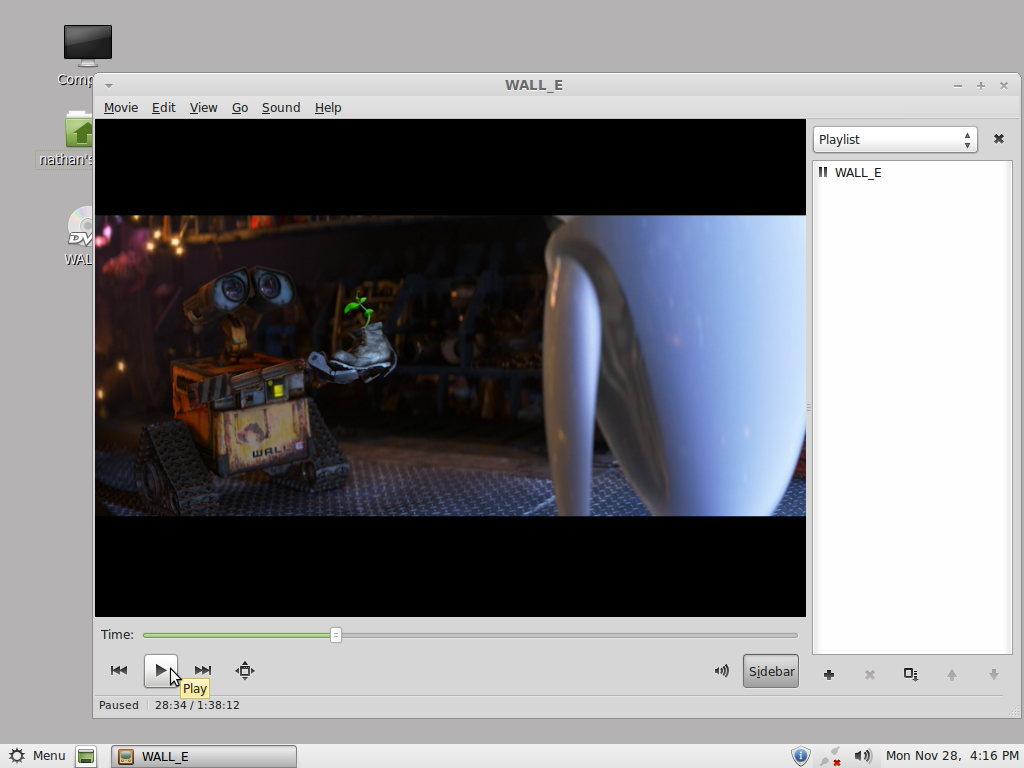This screenshot has width=1024, height=768.
Task: Click the system tray volume icon
Action: pos(863,756)
